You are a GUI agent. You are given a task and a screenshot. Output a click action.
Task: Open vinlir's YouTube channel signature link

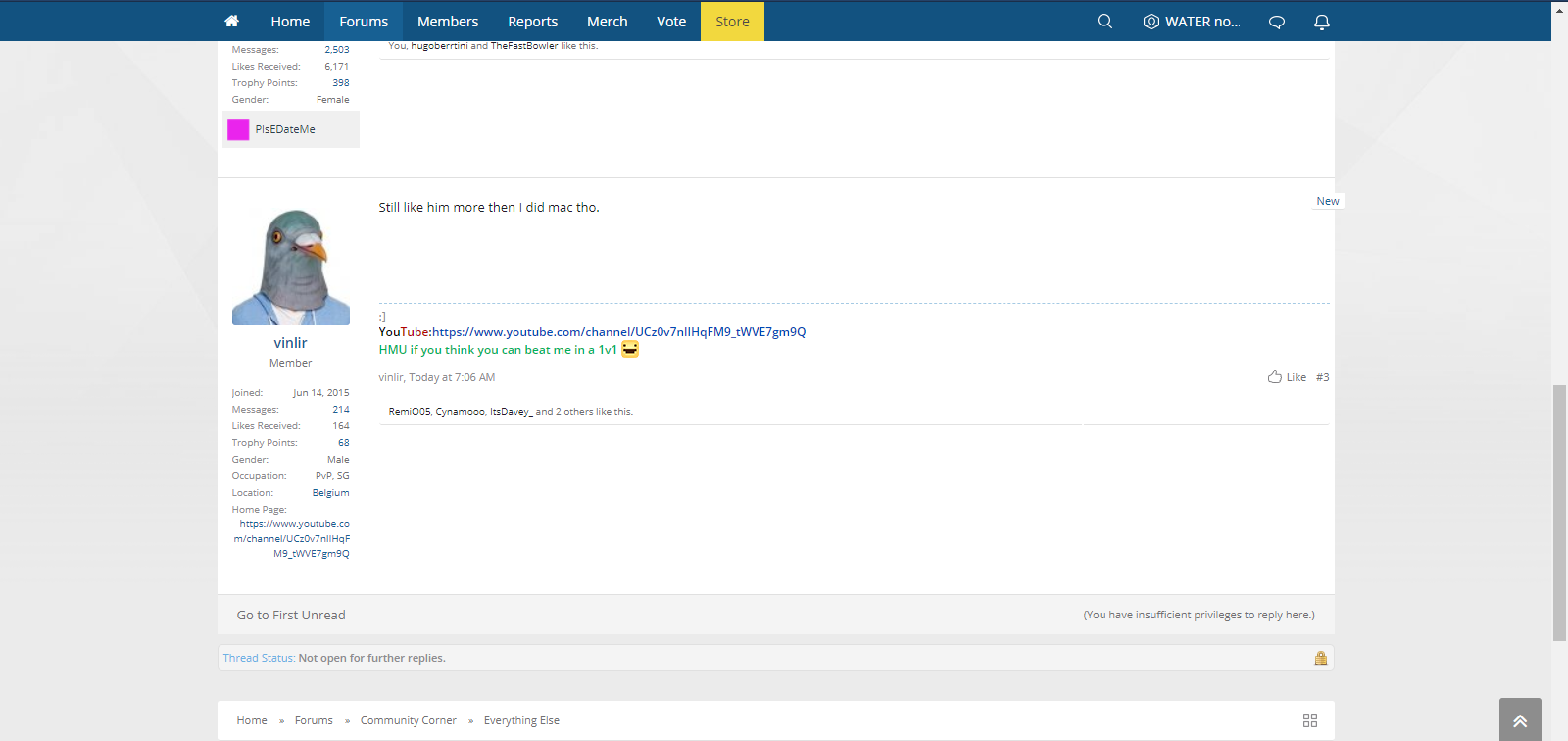click(x=619, y=332)
